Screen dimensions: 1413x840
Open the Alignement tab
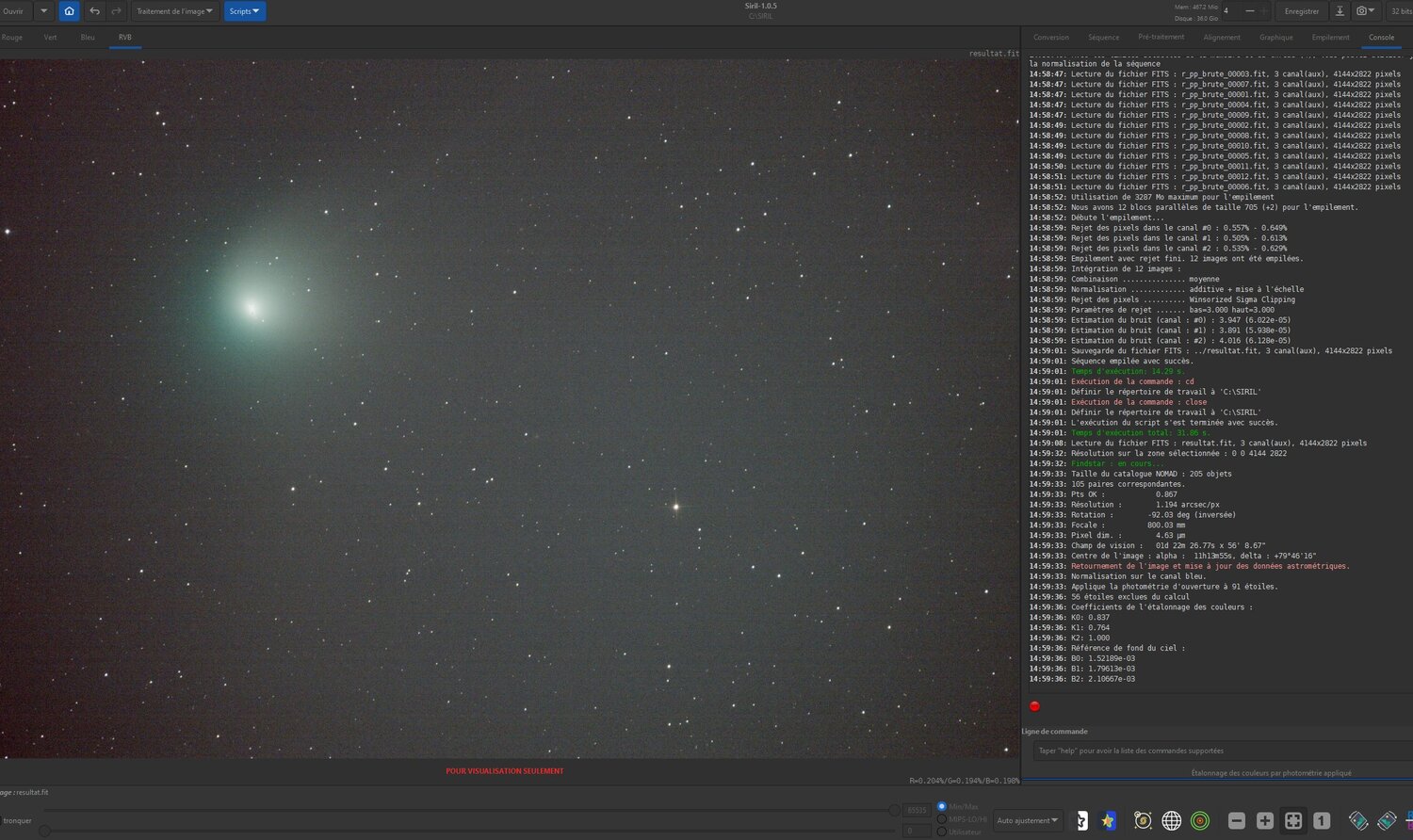click(x=1222, y=38)
